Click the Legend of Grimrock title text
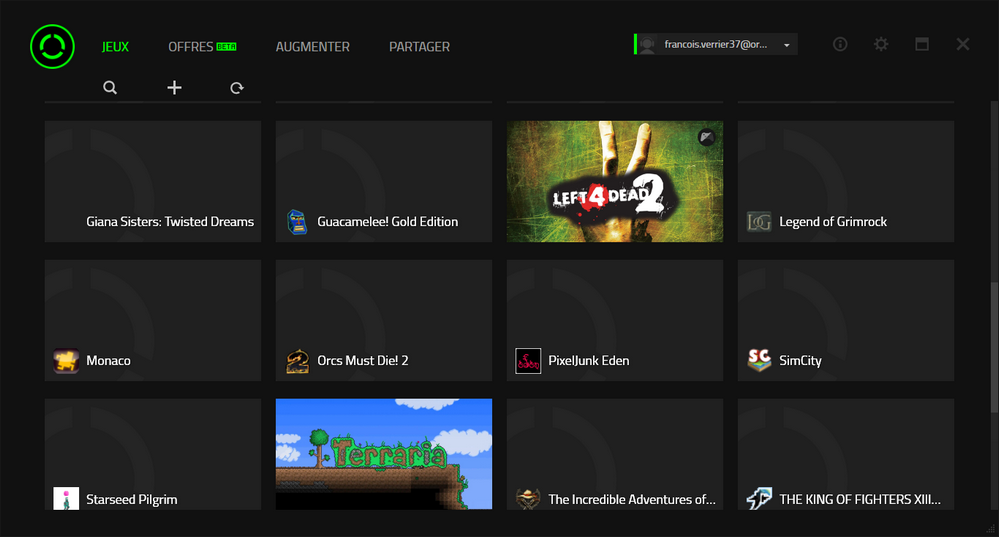 [833, 222]
